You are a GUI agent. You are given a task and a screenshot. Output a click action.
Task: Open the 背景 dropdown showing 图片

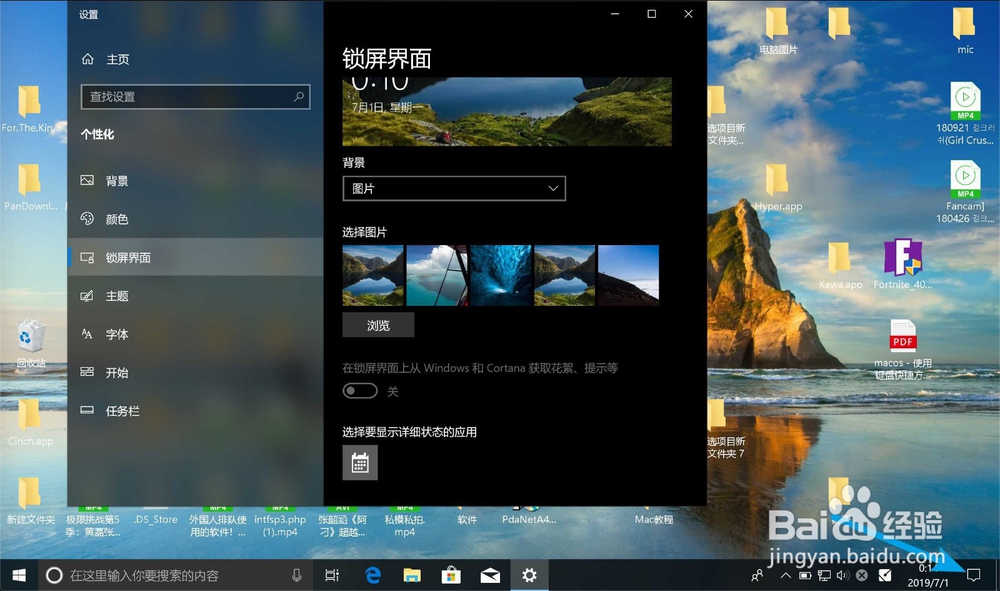(x=454, y=188)
